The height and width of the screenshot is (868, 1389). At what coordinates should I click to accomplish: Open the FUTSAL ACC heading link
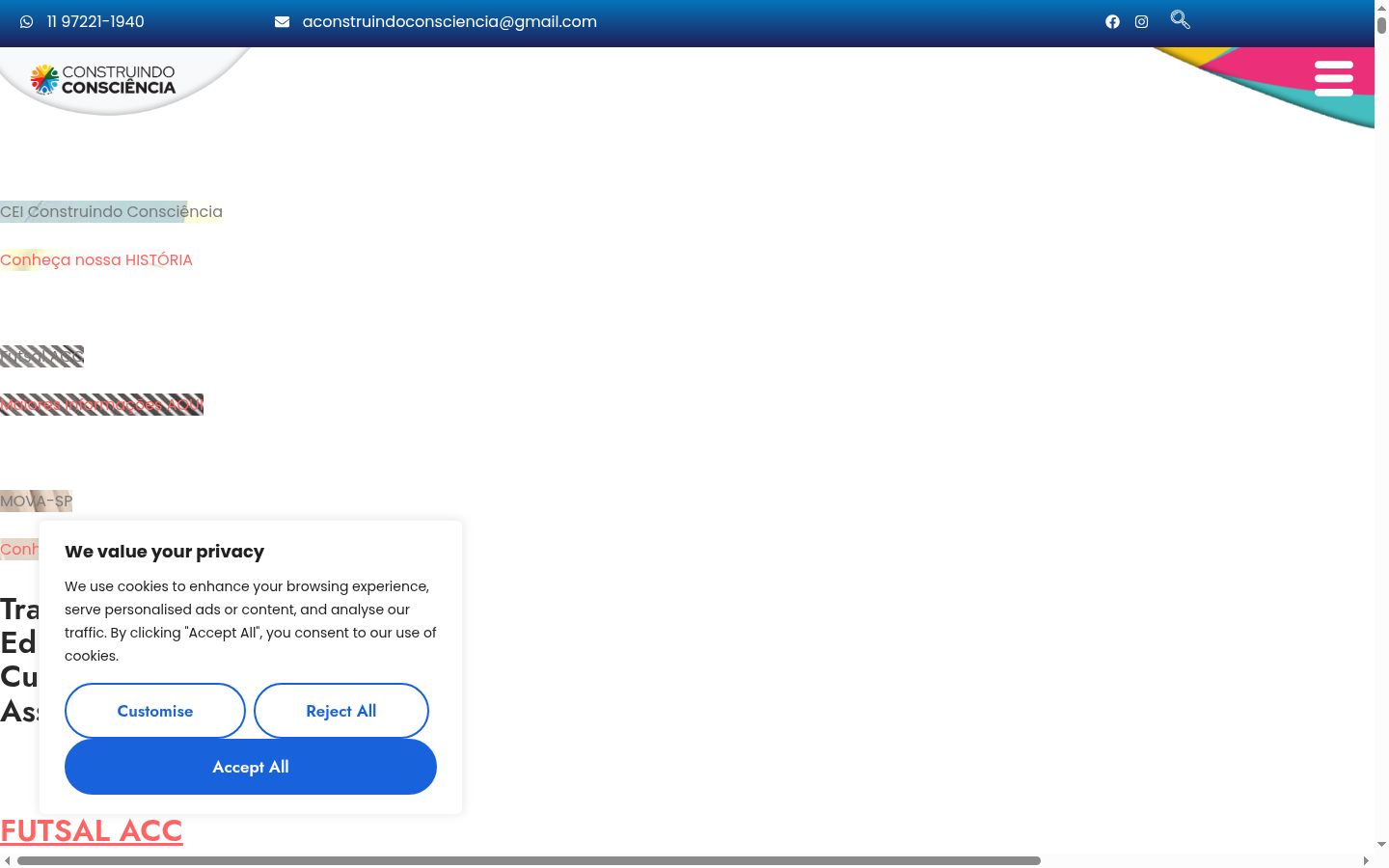[92, 830]
